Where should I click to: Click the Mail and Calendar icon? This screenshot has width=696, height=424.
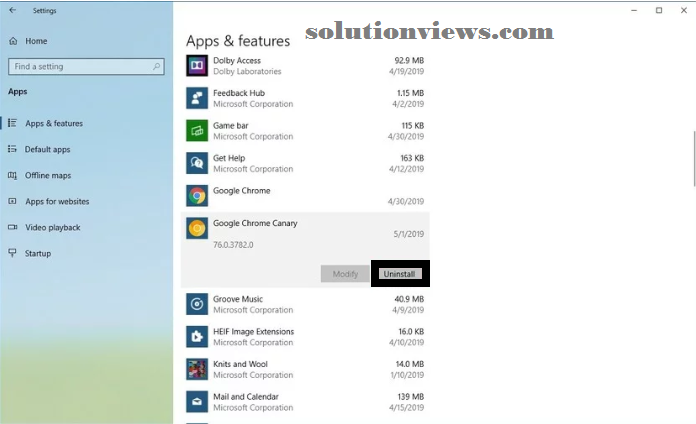pyautogui.click(x=197, y=402)
